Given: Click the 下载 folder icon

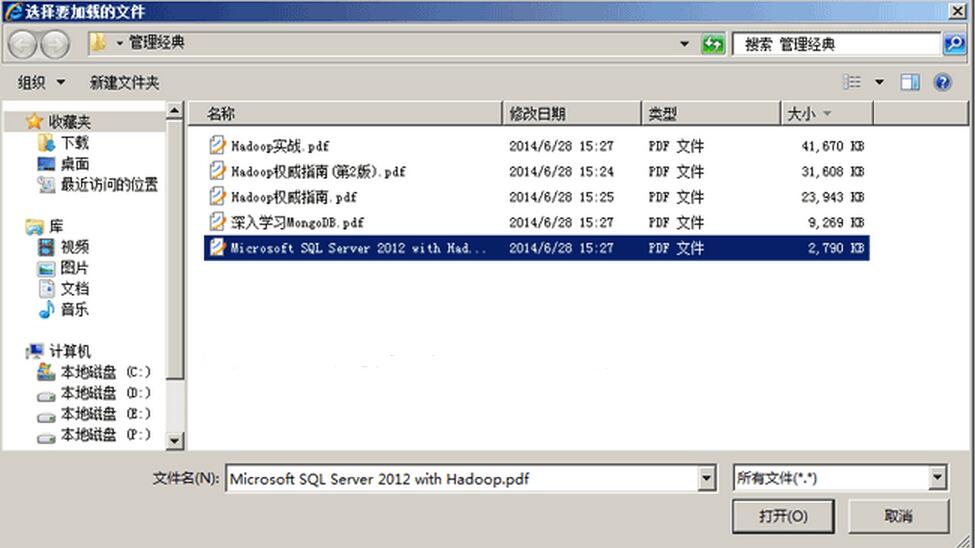Looking at the screenshot, I should (46, 143).
